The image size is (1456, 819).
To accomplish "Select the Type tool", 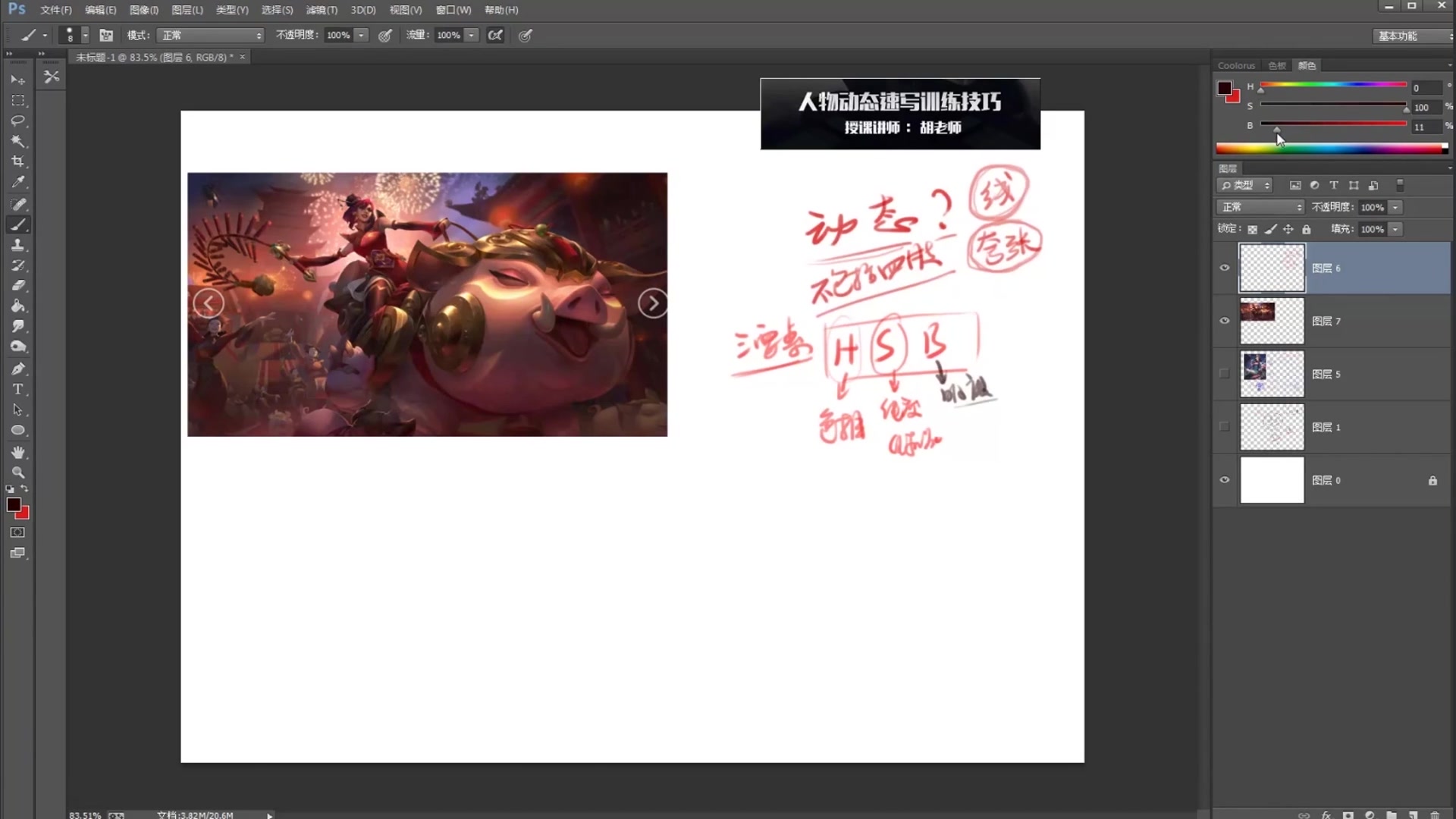I will [x=17, y=390].
